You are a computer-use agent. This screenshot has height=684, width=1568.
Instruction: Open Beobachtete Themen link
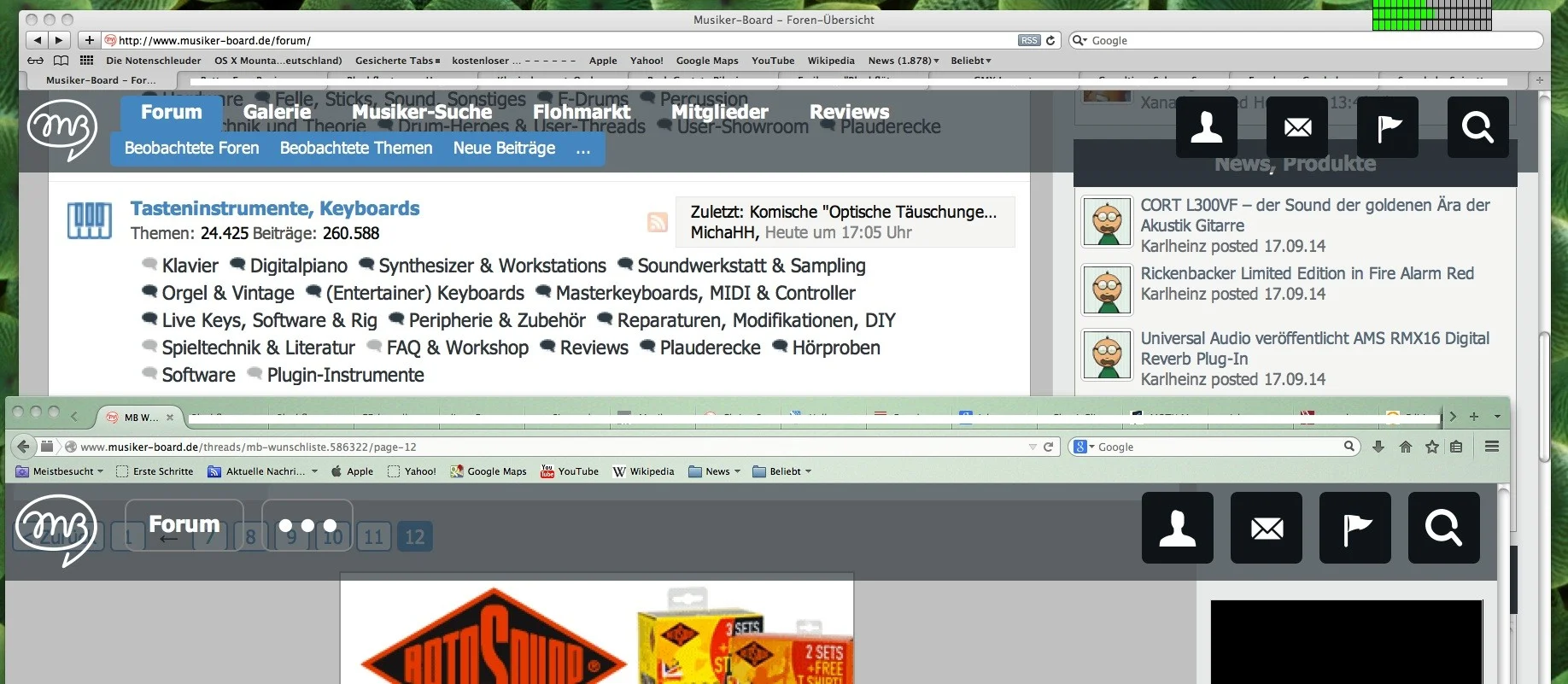click(x=356, y=149)
